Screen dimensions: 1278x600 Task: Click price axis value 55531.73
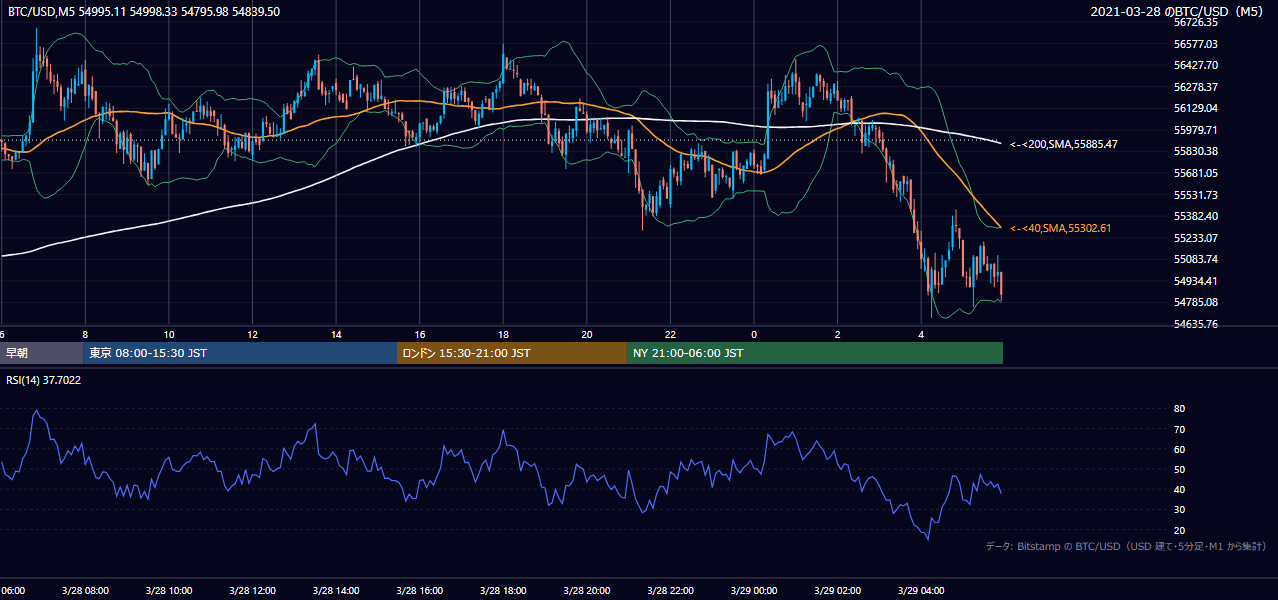click(1195, 195)
